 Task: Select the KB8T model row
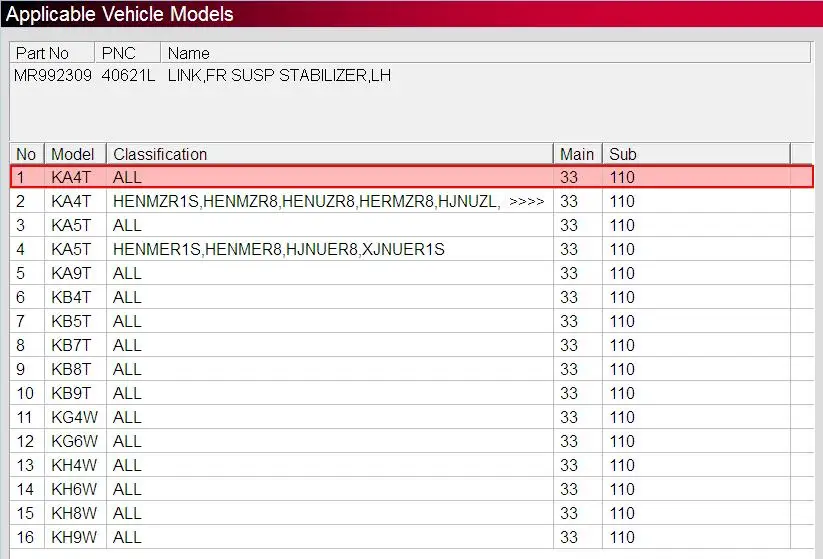412,370
